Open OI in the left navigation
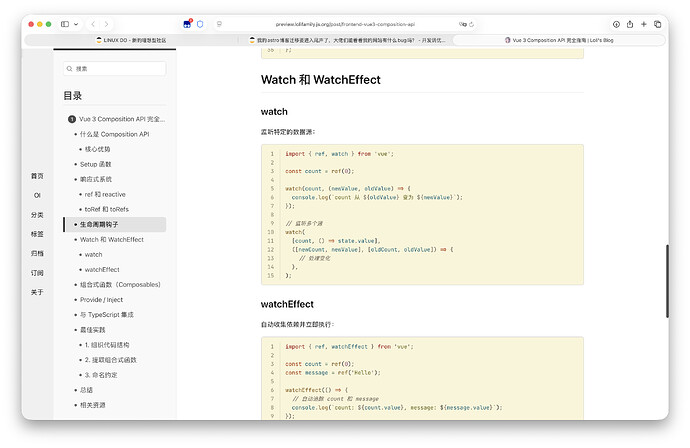 37,195
